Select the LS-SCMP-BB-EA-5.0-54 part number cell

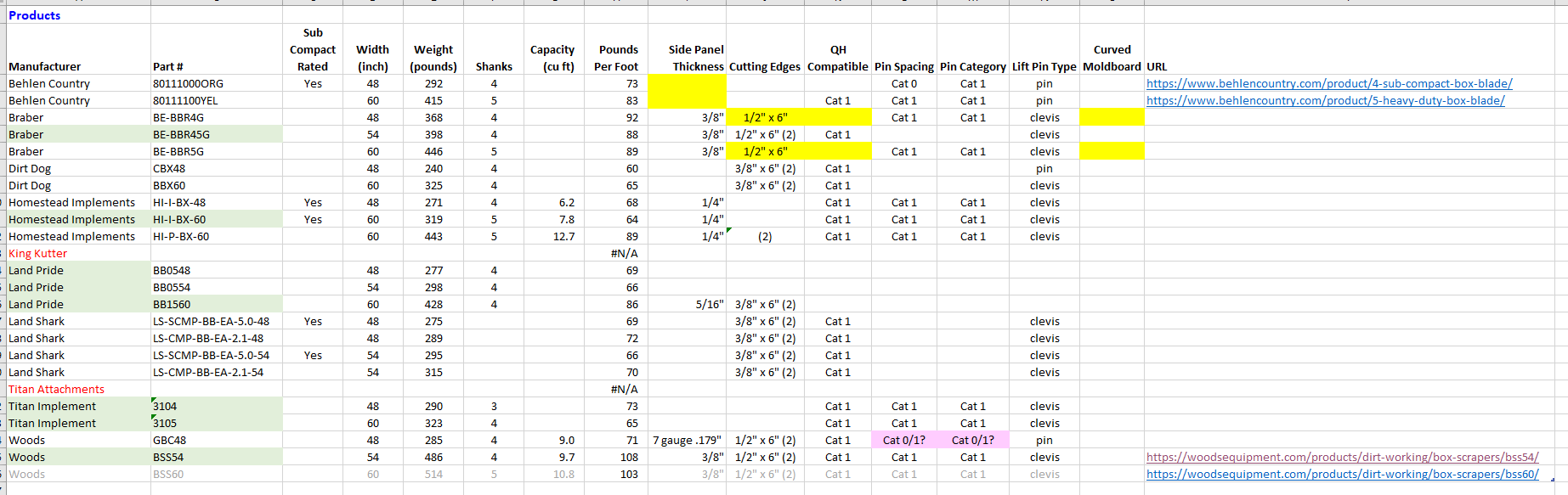tap(211, 355)
